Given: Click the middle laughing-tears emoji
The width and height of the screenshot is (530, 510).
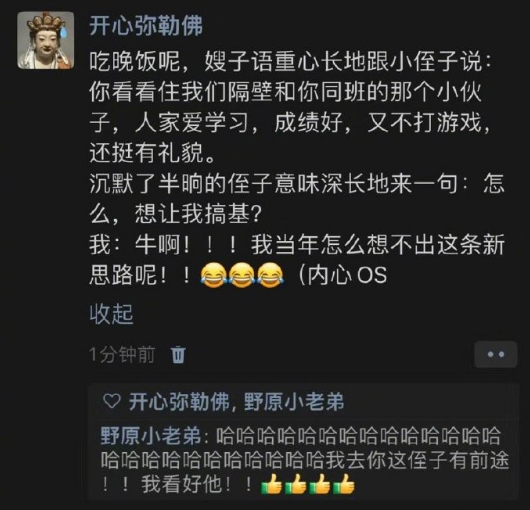Looking at the screenshot, I should click(x=242, y=275).
